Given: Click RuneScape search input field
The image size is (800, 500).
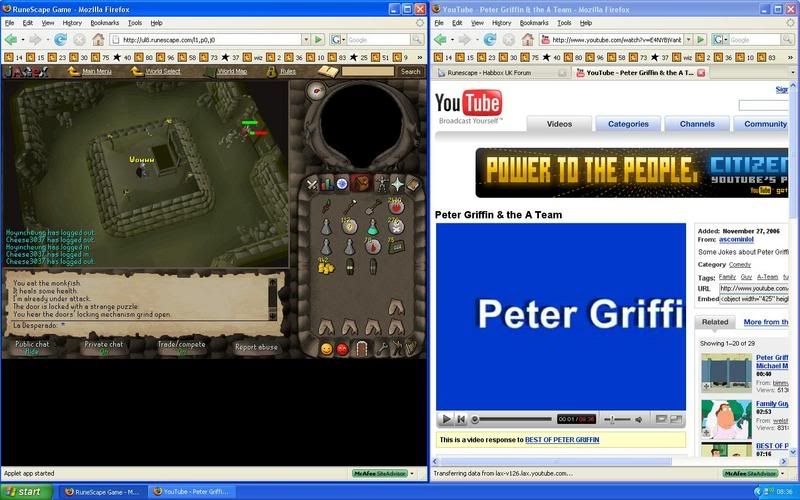Looking at the screenshot, I should click(368, 71).
